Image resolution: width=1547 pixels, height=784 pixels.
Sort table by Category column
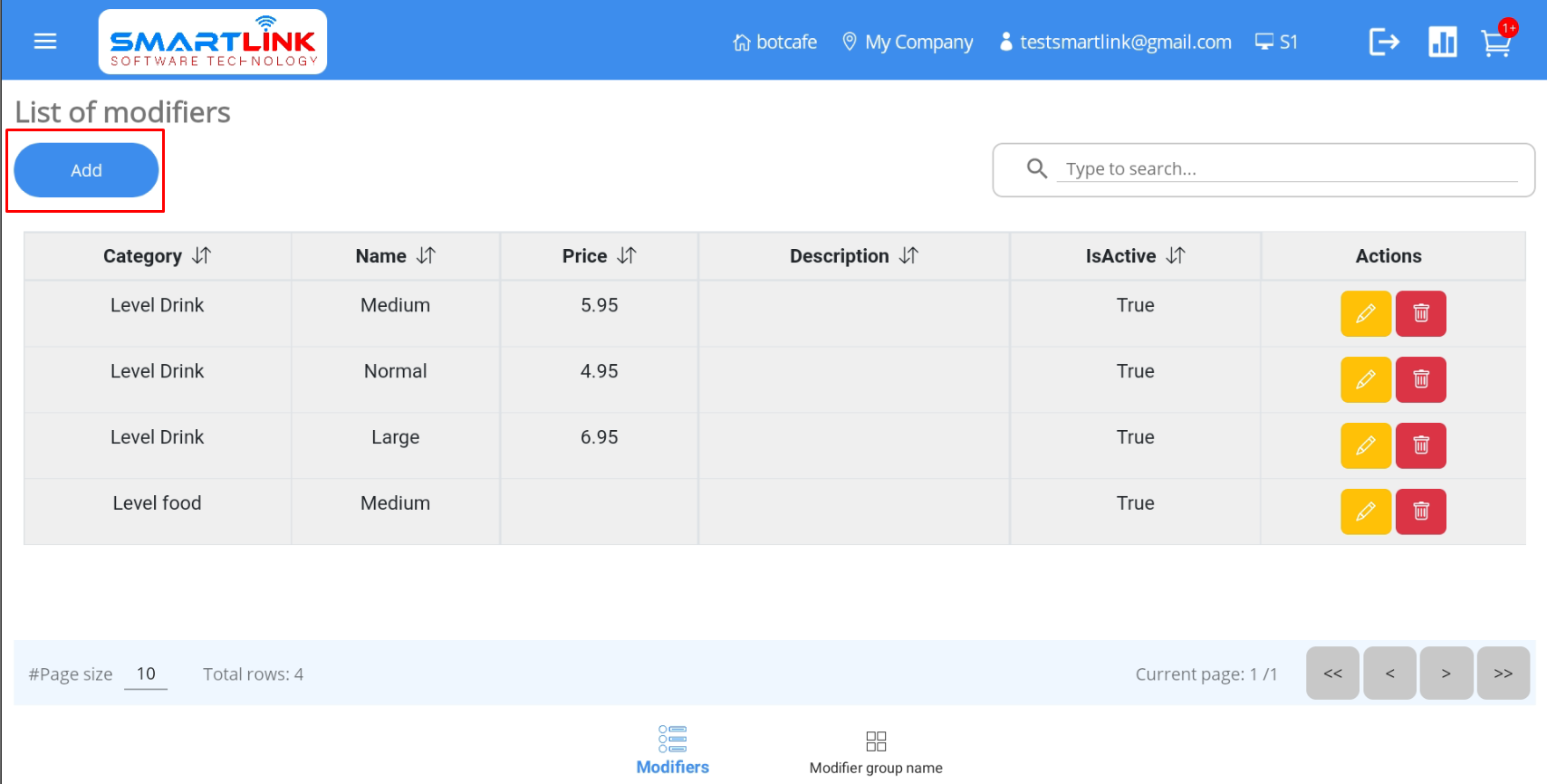coord(201,256)
